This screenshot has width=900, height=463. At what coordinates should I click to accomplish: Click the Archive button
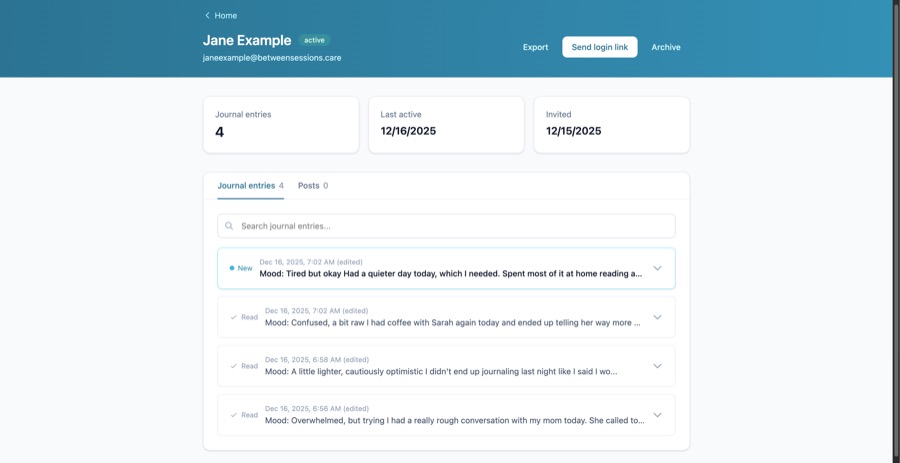666,47
